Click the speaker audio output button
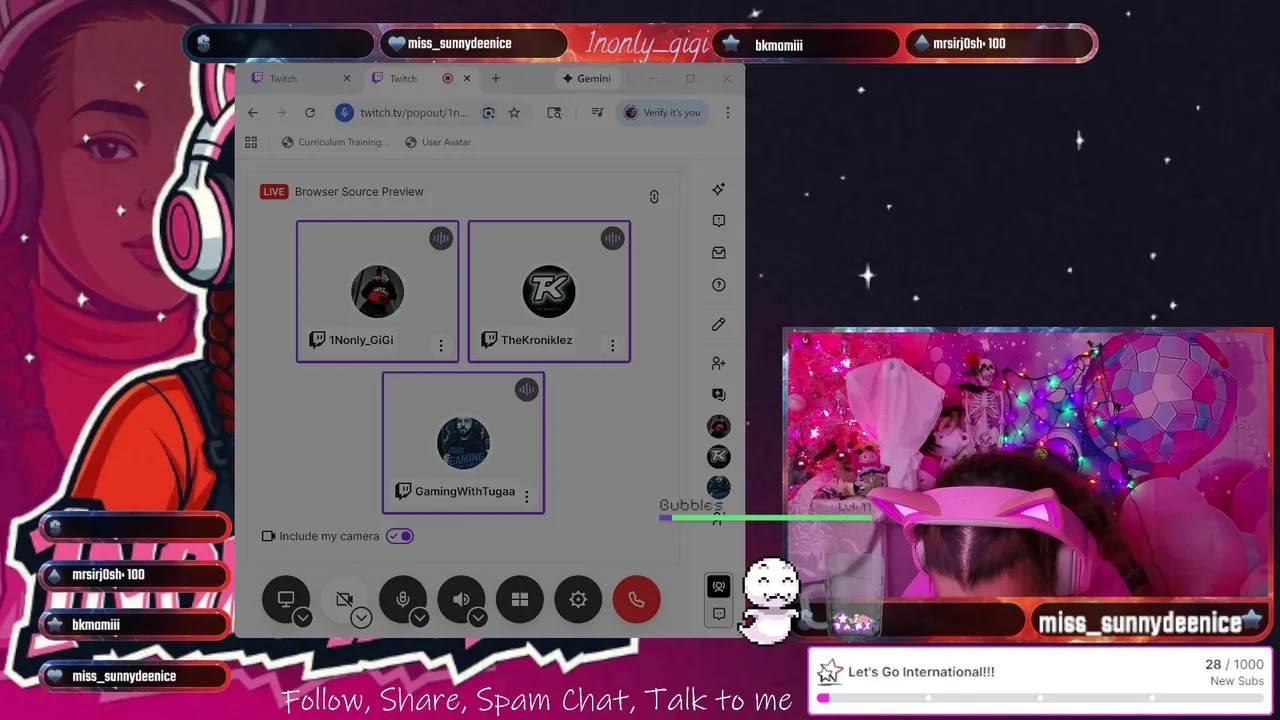This screenshot has height=720, width=1280. (461, 599)
